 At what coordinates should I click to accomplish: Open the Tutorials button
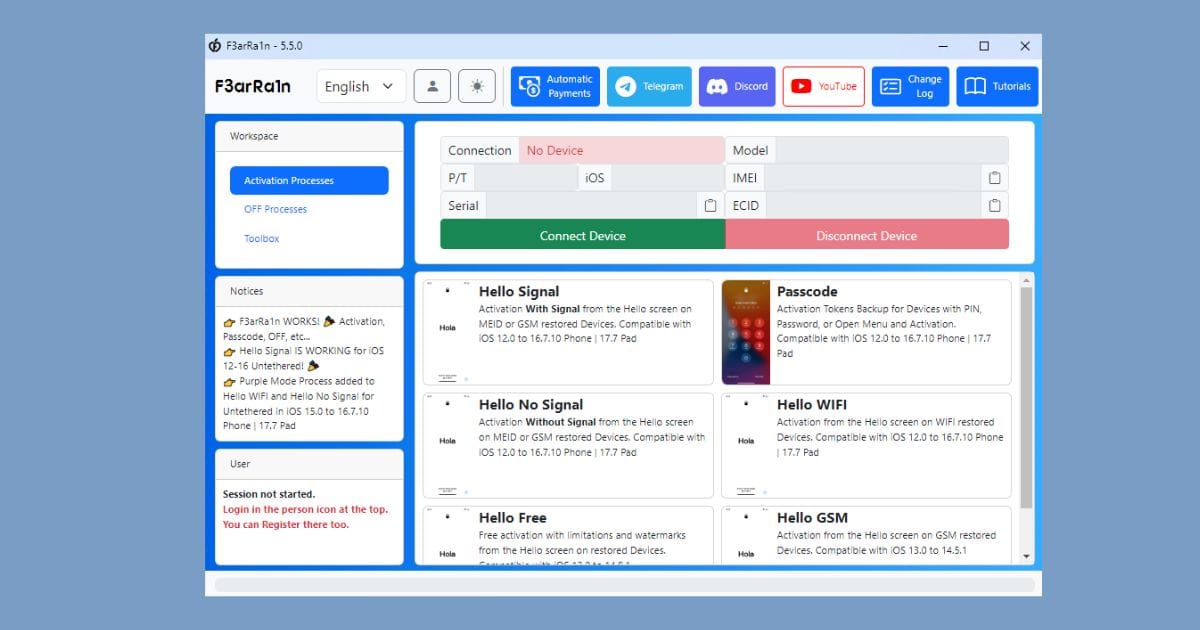pyautogui.click(x=997, y=86)
